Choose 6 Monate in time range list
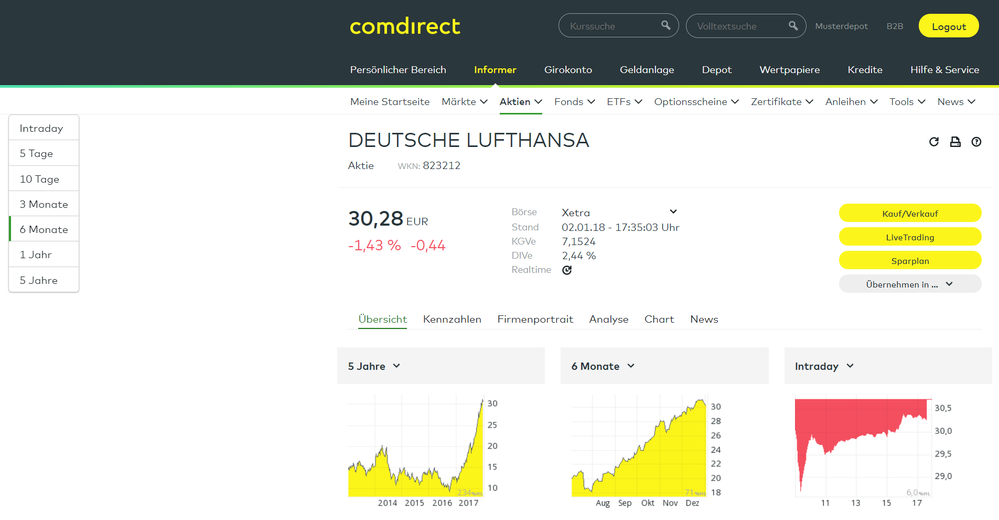 (x=43, y=229)
